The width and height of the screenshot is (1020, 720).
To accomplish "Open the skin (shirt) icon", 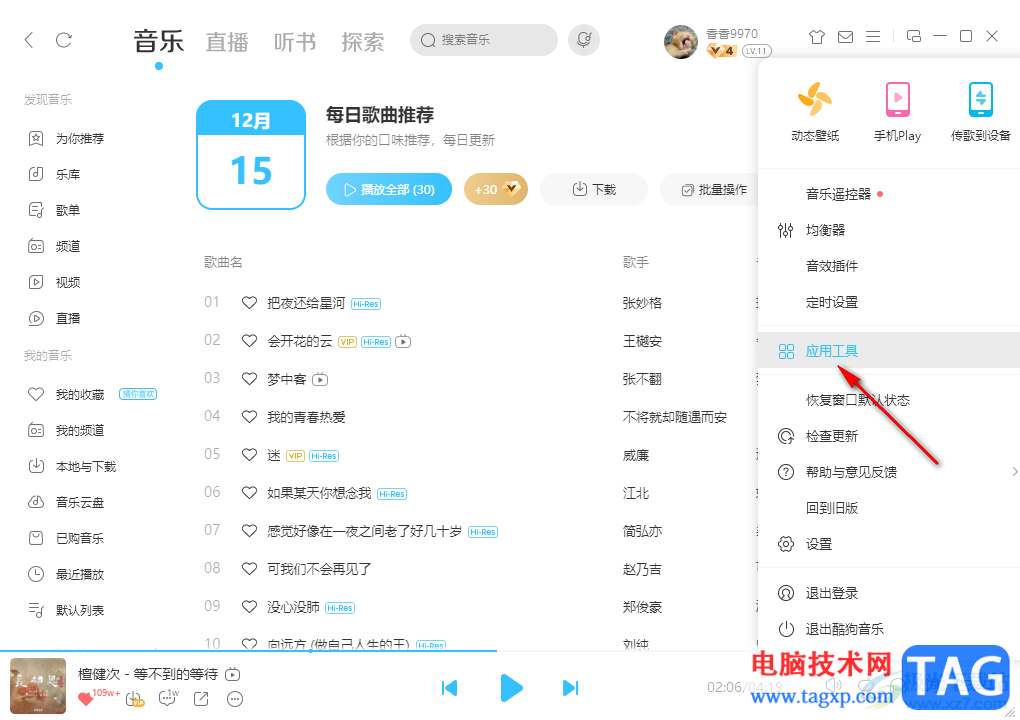I will click(816, 36).
